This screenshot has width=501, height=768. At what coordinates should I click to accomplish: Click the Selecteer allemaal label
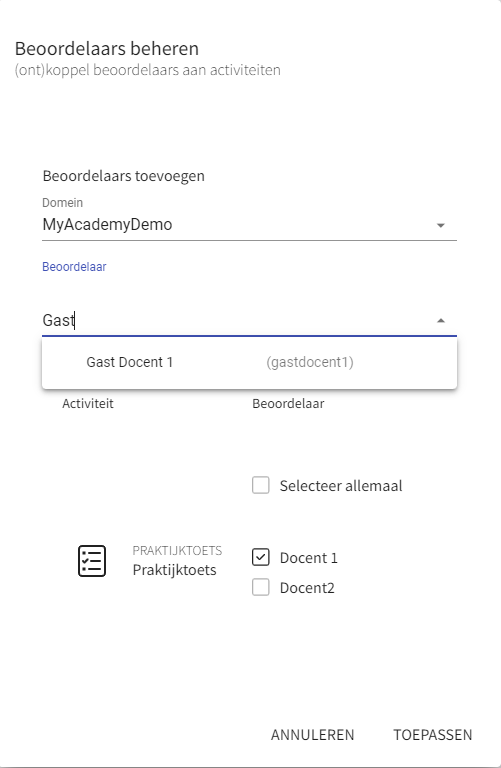pyautogui.click(x=341, y=486)
